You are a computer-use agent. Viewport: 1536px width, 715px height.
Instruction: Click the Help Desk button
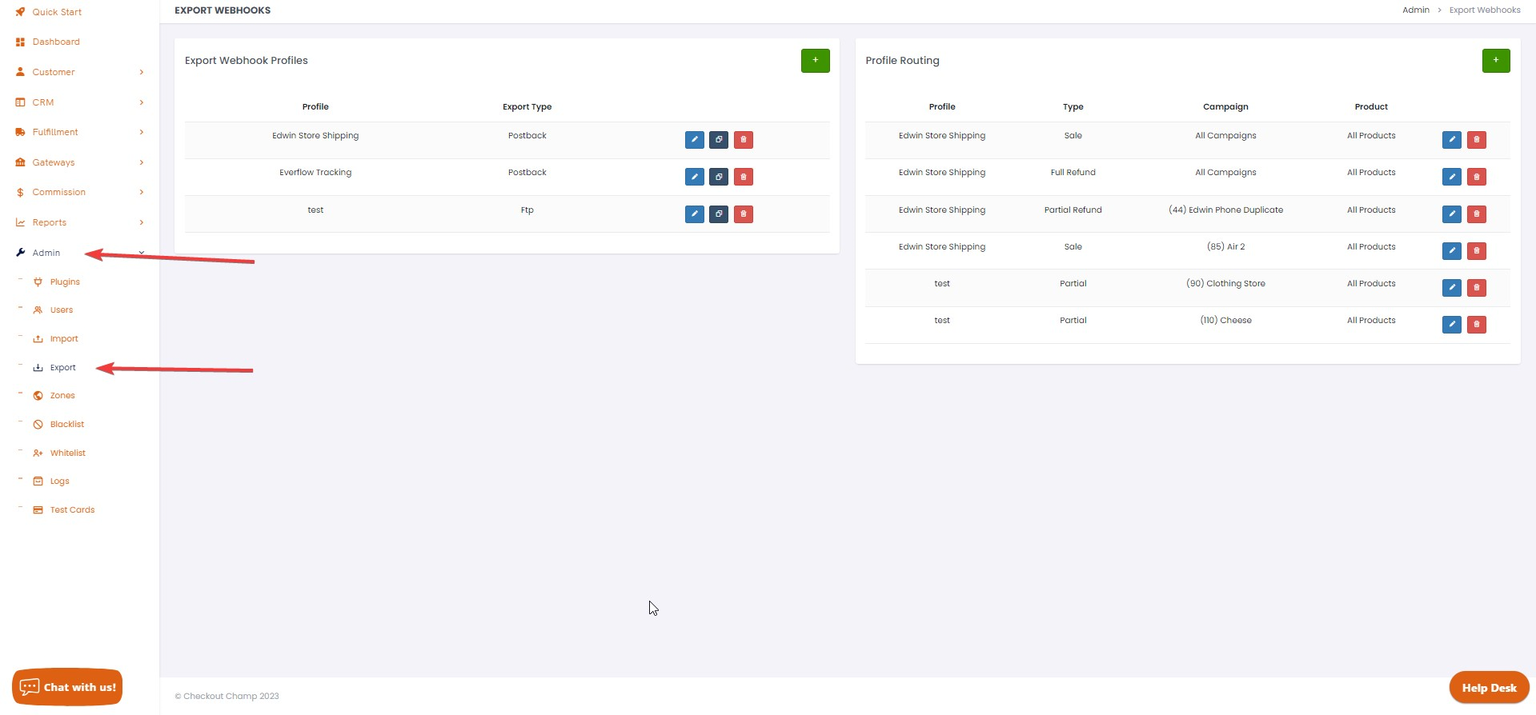coord(1488,687)
